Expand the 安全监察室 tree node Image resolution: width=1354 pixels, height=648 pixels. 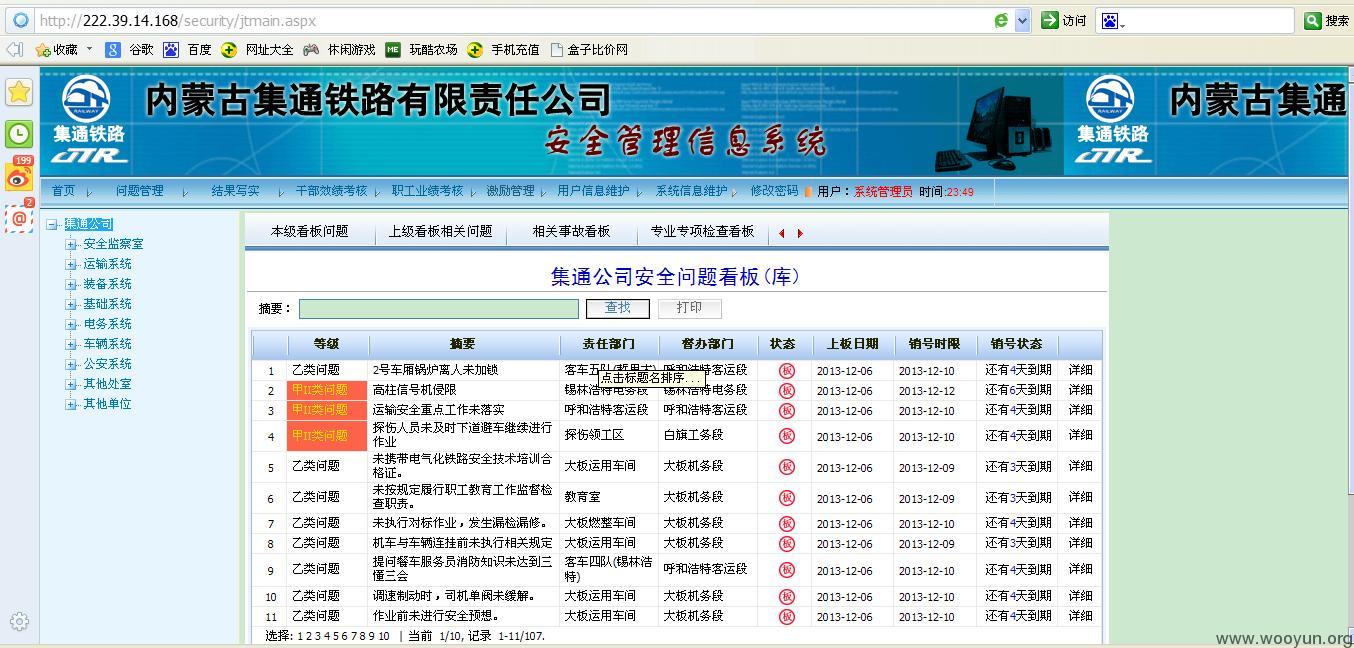(x=71, y=245)
